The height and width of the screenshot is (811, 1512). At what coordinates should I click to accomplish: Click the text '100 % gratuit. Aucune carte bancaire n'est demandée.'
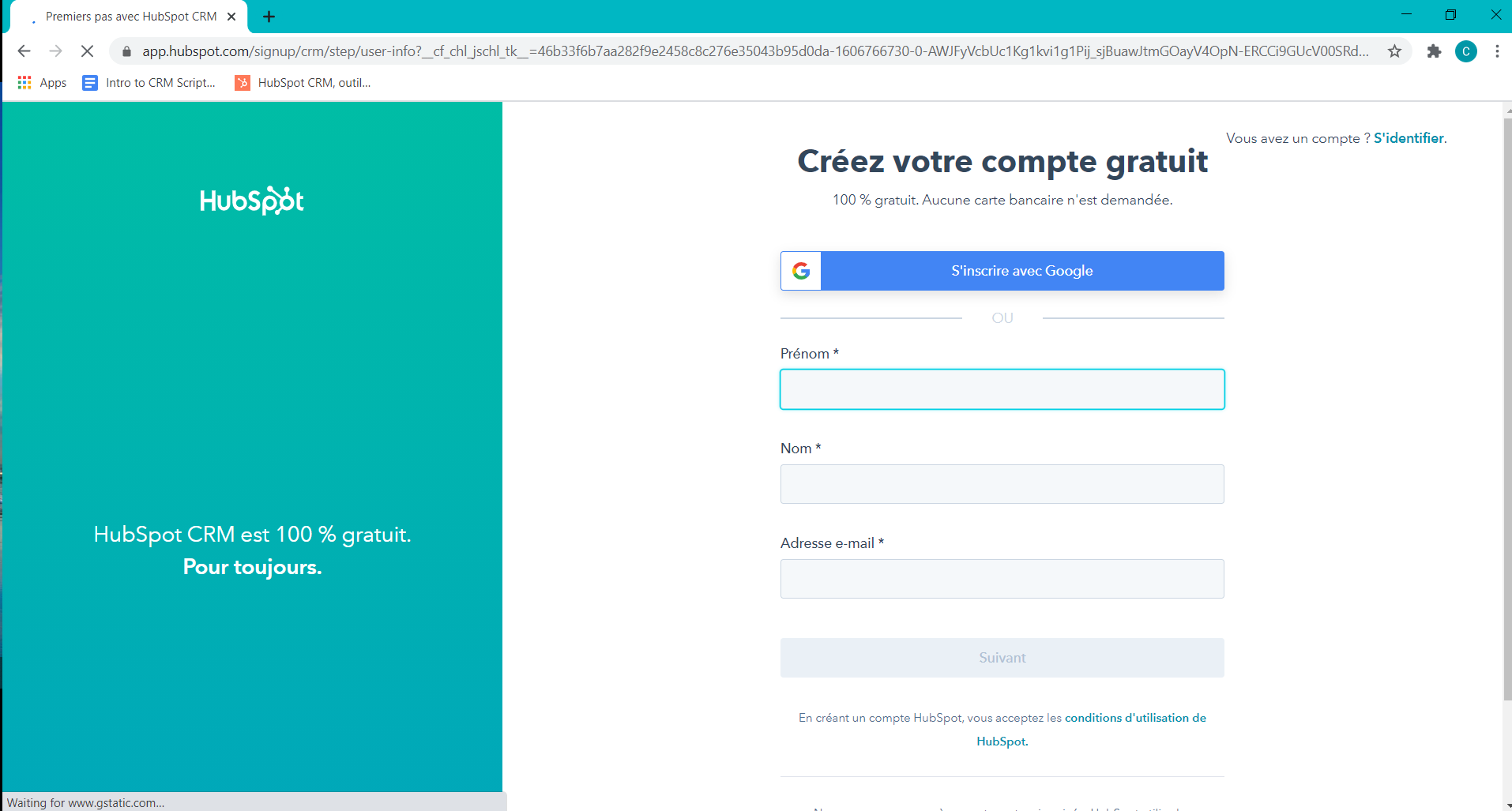1002,201
